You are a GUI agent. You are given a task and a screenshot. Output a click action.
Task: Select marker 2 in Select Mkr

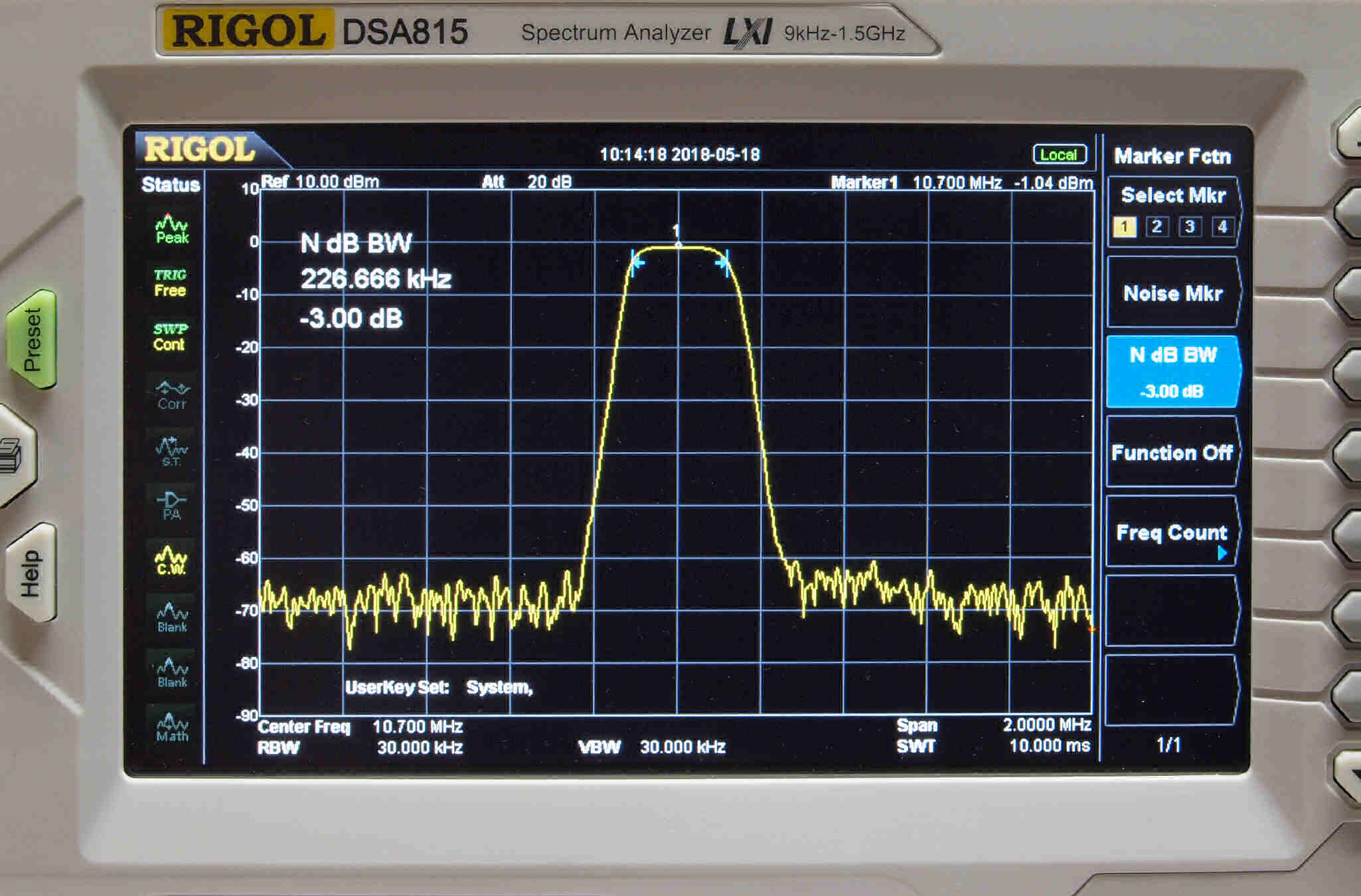[x=1157, y=227]
